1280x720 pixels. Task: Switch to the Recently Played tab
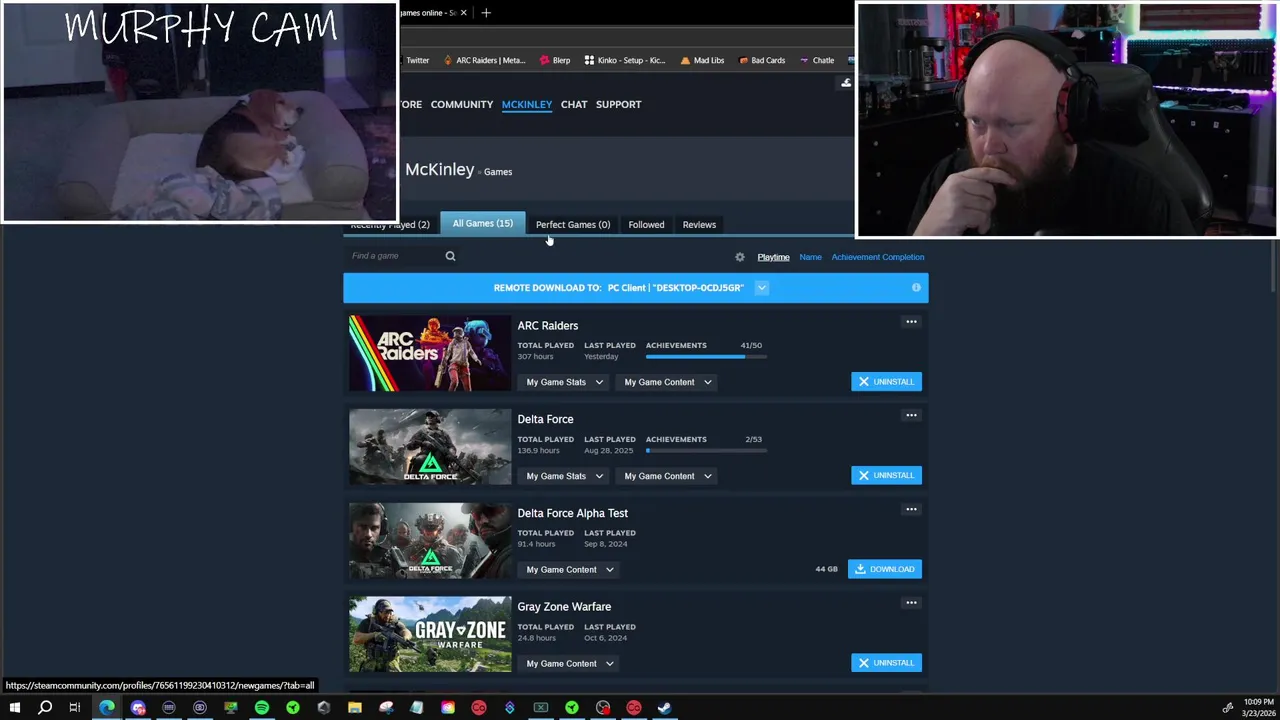pos(390,225)
